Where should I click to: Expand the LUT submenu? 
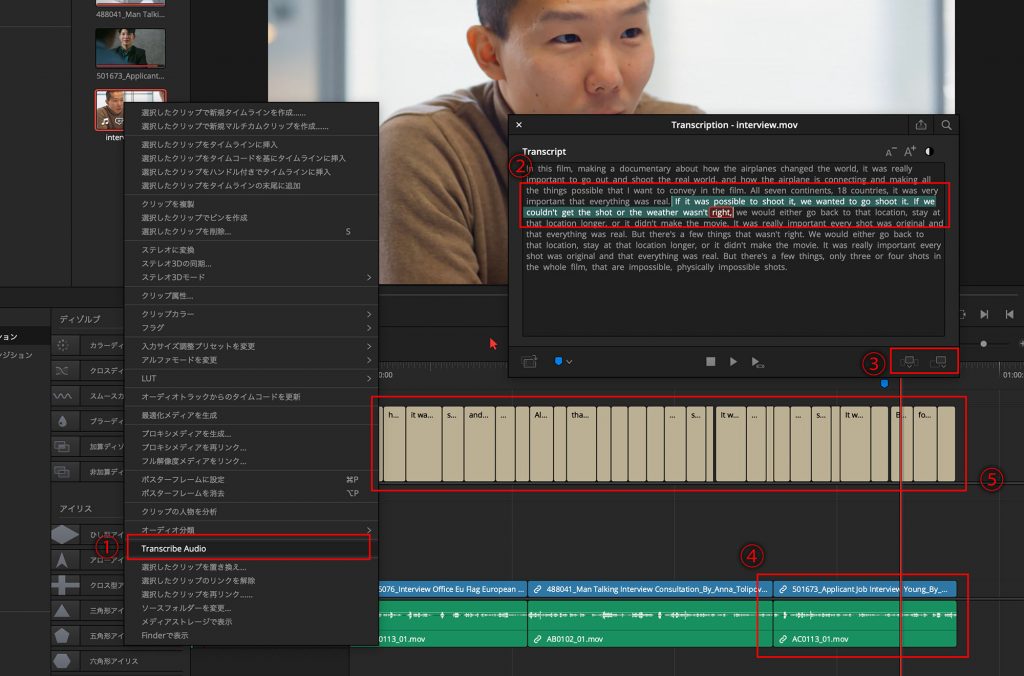pos(251,378)
